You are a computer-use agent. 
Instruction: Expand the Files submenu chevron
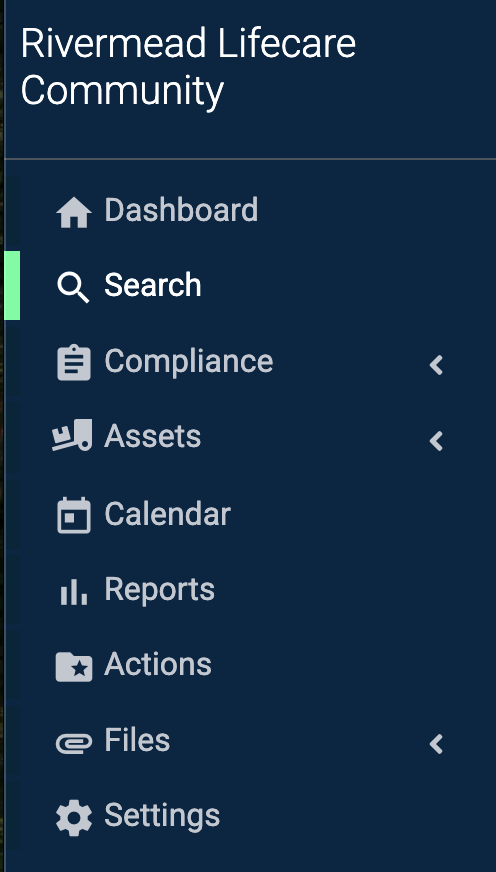coord(437,744)
